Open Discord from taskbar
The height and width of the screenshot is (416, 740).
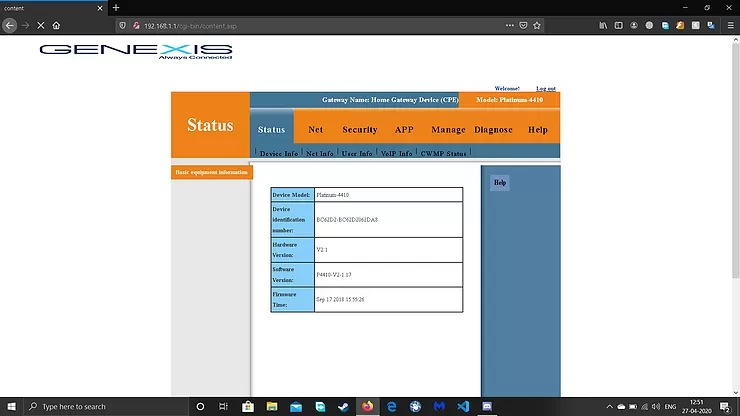click(x=487, y=407)
